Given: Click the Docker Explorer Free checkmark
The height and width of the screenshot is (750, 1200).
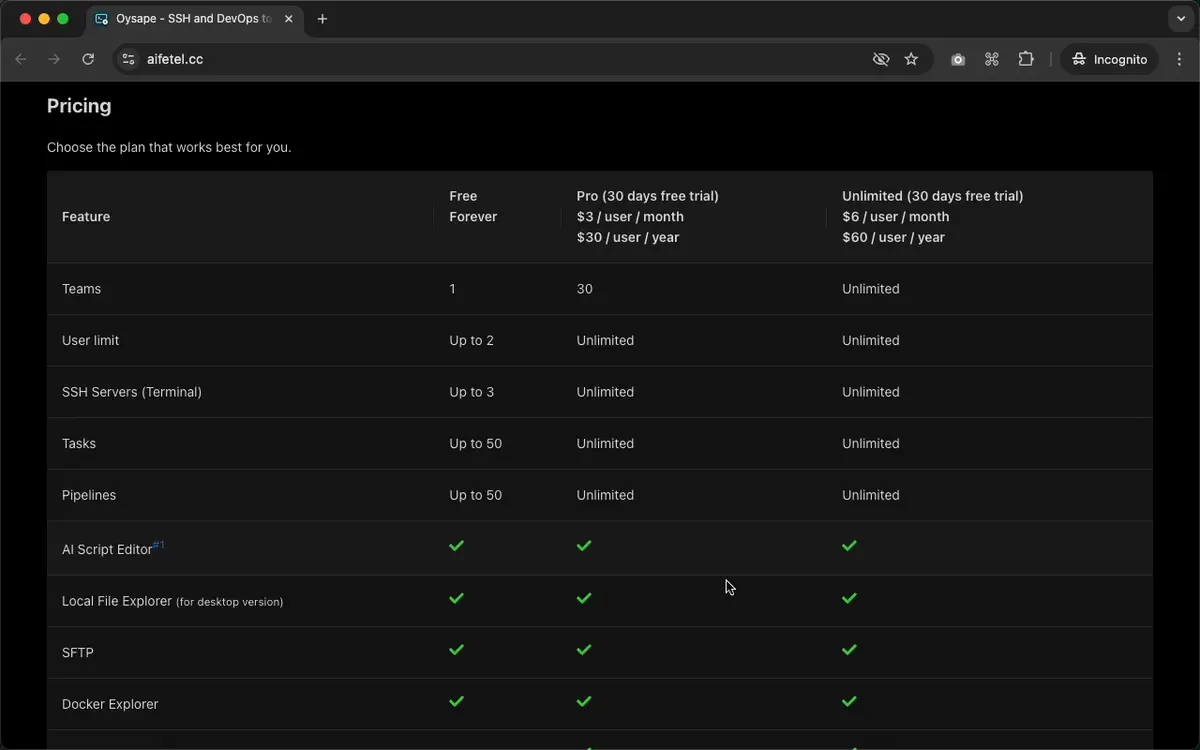Looking at the screenshot, I should (x=457, y=702).
